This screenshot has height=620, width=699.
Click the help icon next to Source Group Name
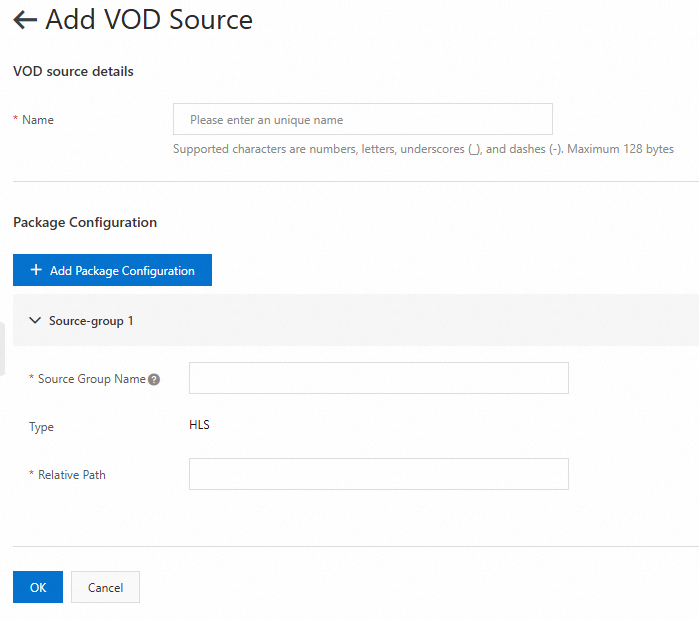[x=154, y=379]
